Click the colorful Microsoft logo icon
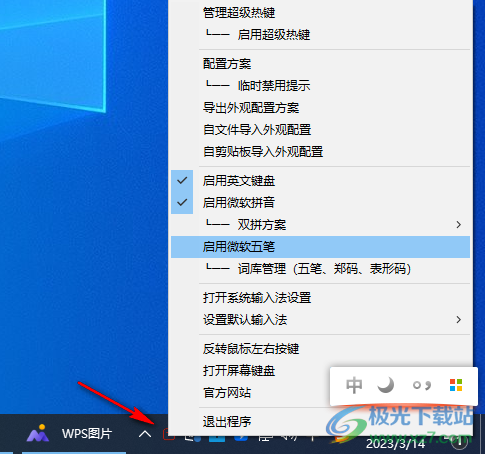Viewport: 485px width, 454px height. 456,385
